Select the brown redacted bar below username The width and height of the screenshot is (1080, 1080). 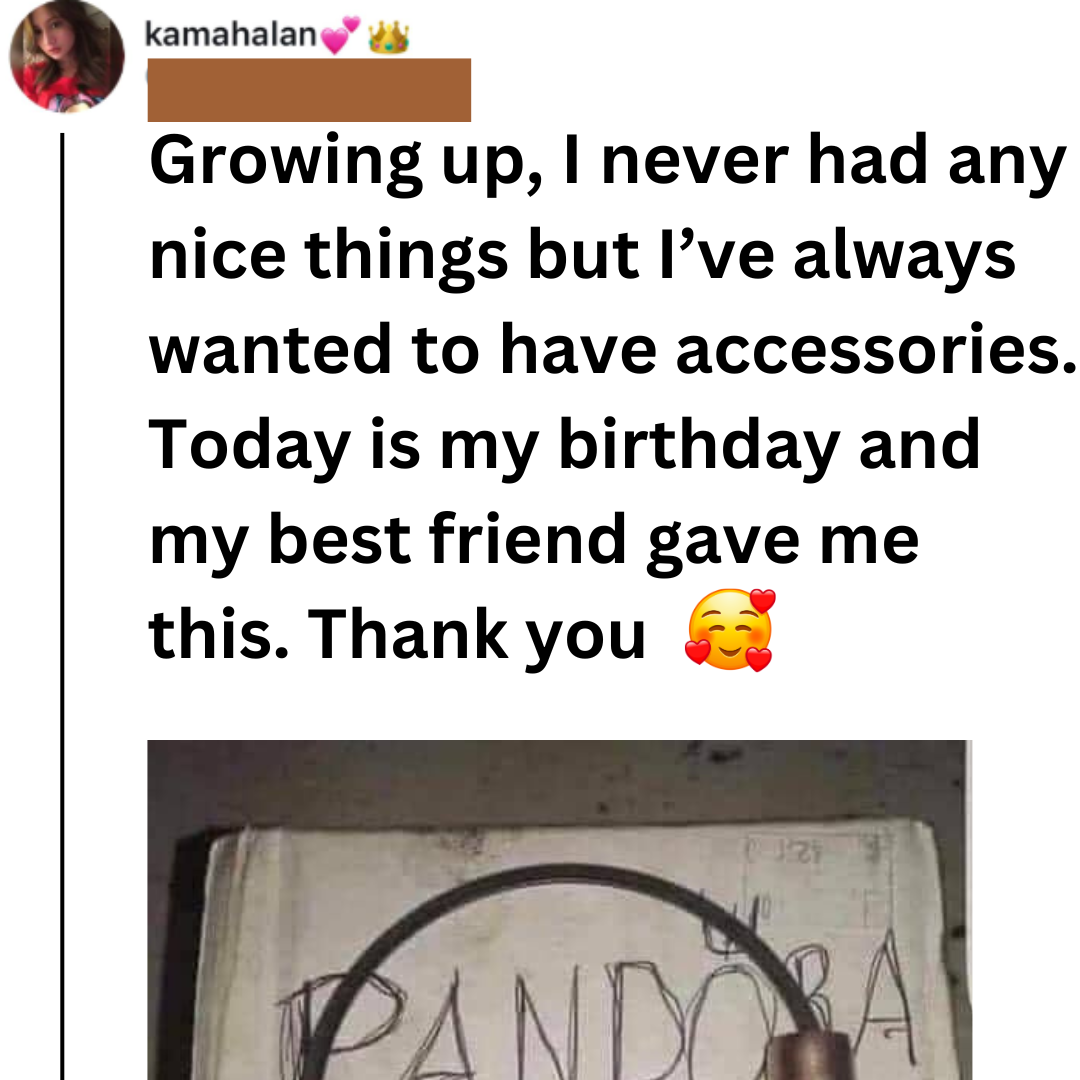click(x=309, y=90)
